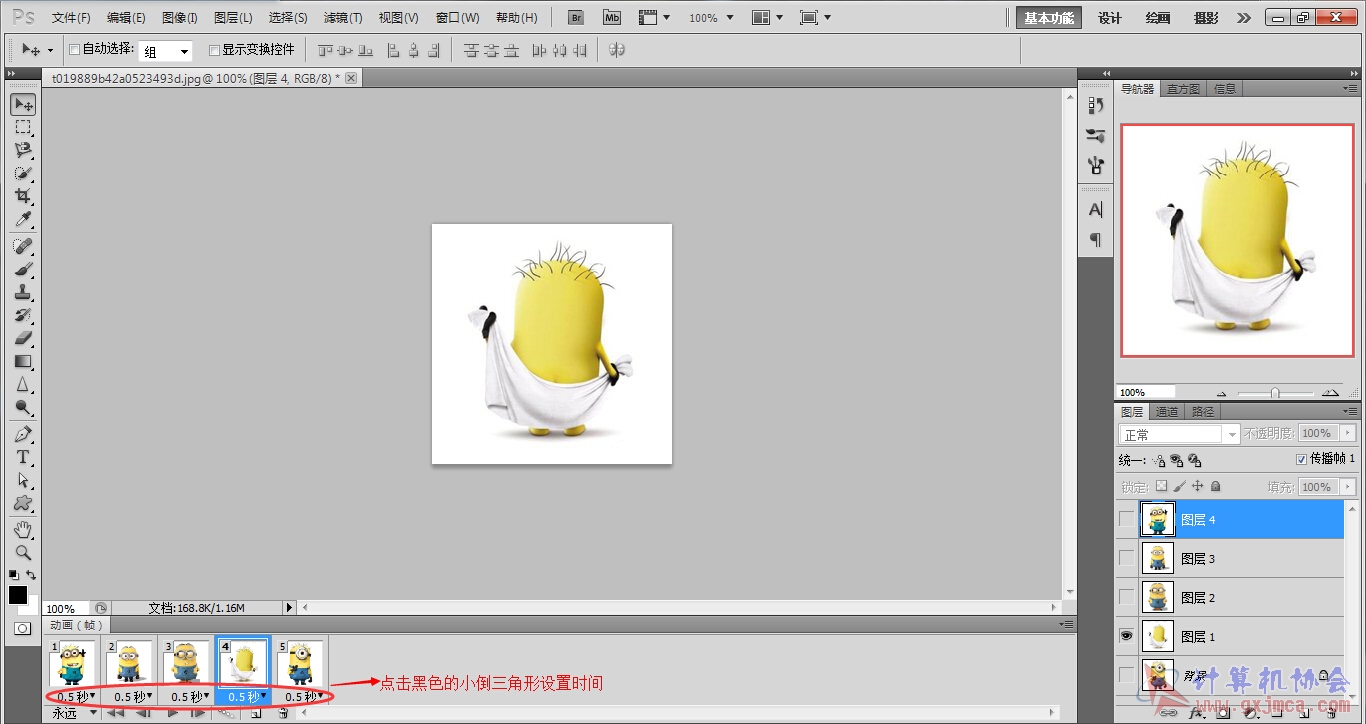Select the Blur tool
Viewport: 1366px width, 724px height.
[23, 384]
